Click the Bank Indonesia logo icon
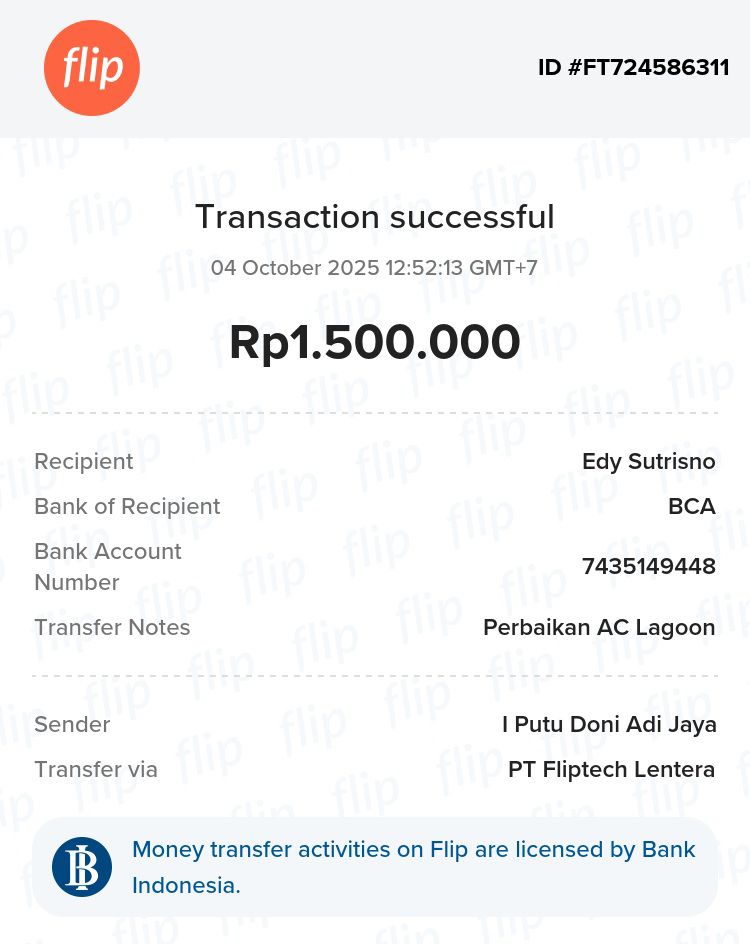Viewport: 750px width, 944px height. click(82, 867)
